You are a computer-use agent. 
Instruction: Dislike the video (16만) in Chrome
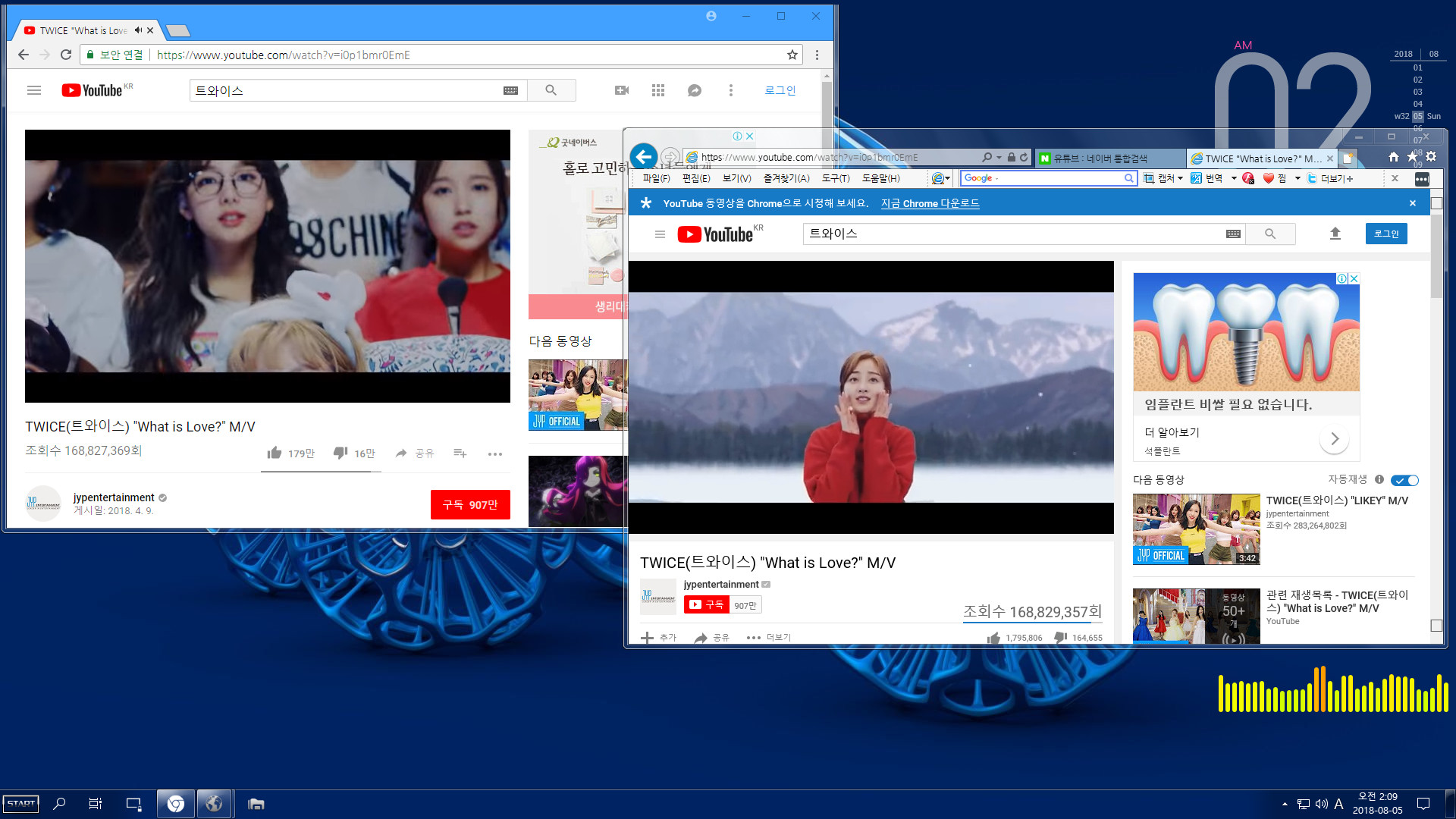point(354,453)
